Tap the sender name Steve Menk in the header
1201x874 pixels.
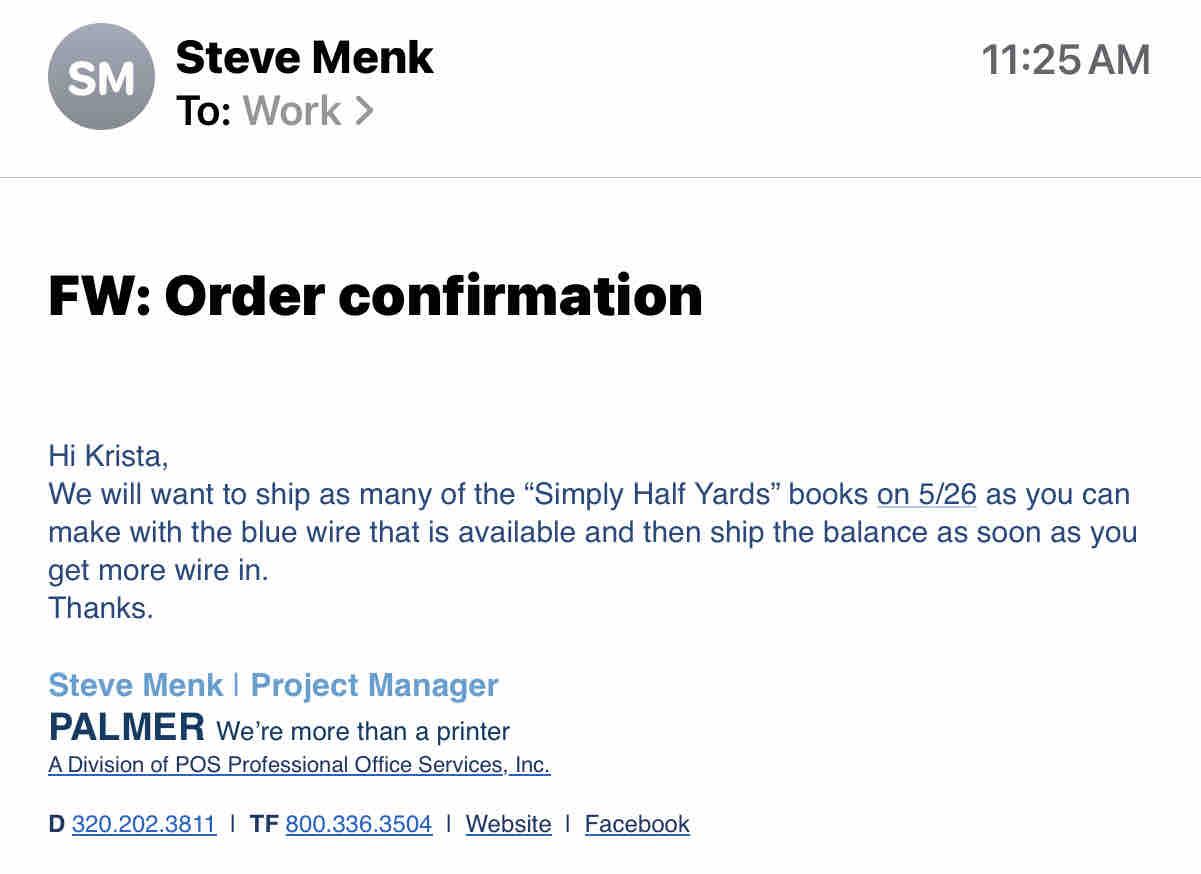[304, 58]
